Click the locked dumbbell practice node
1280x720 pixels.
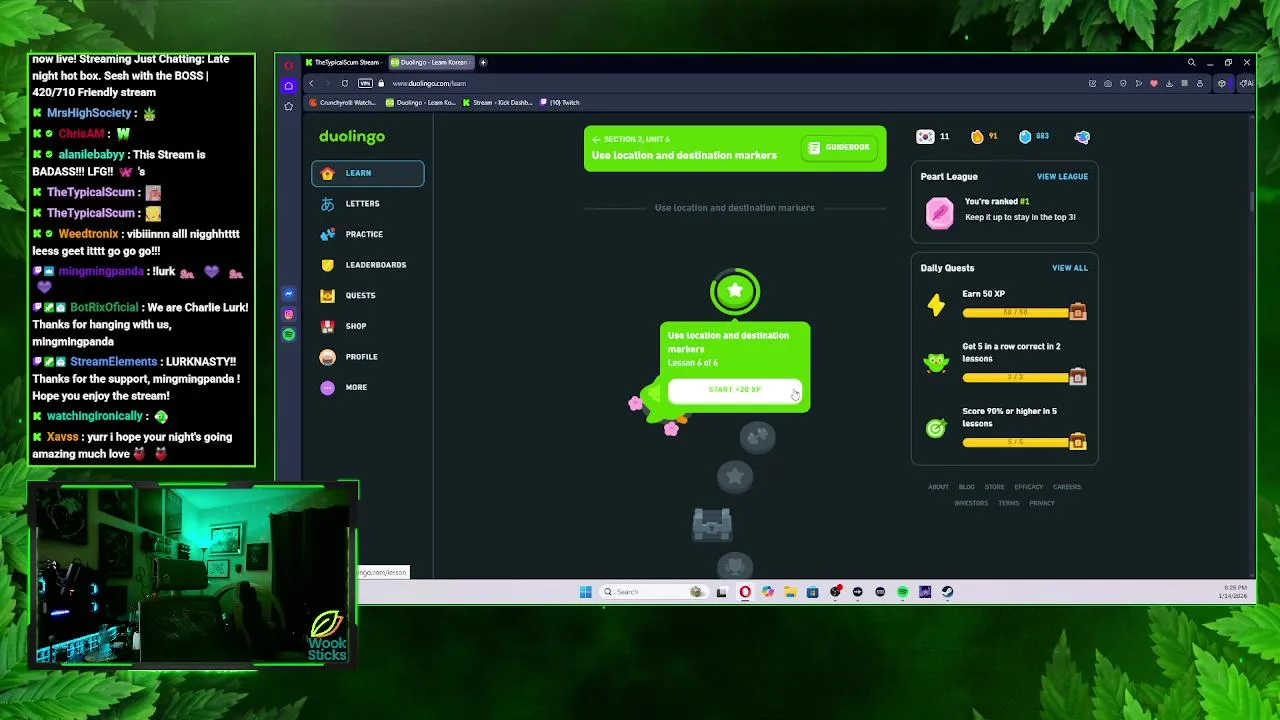757,436
